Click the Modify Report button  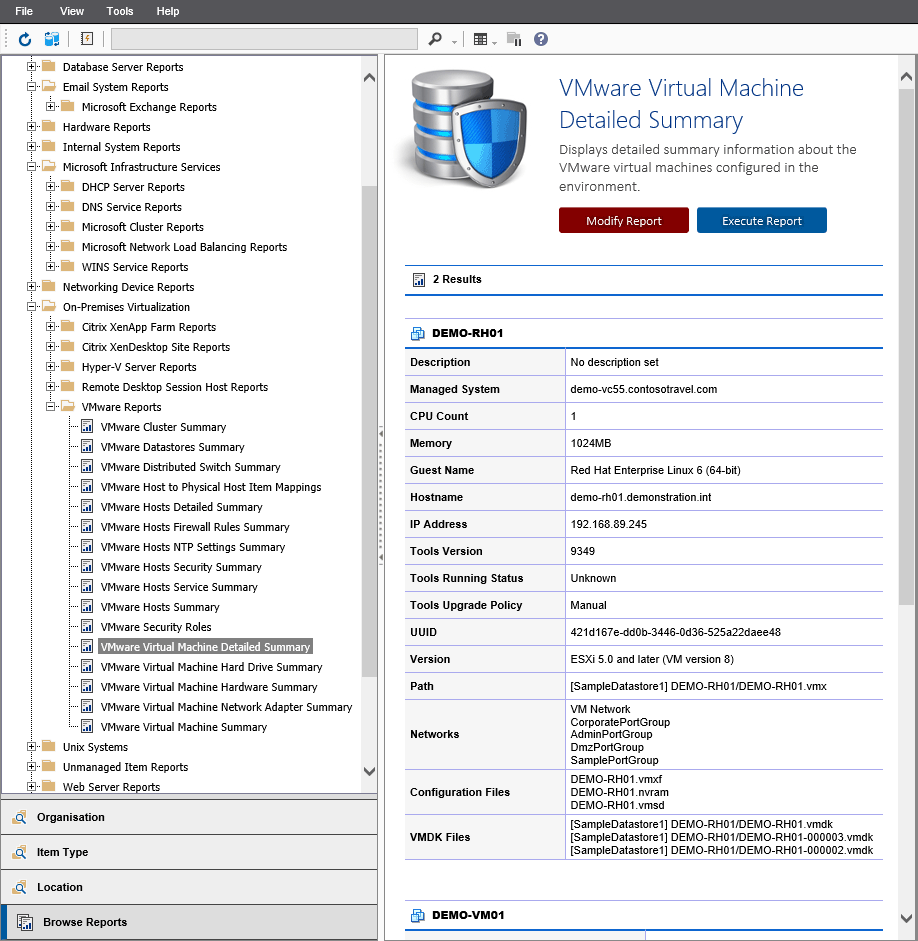coord(623,220)
